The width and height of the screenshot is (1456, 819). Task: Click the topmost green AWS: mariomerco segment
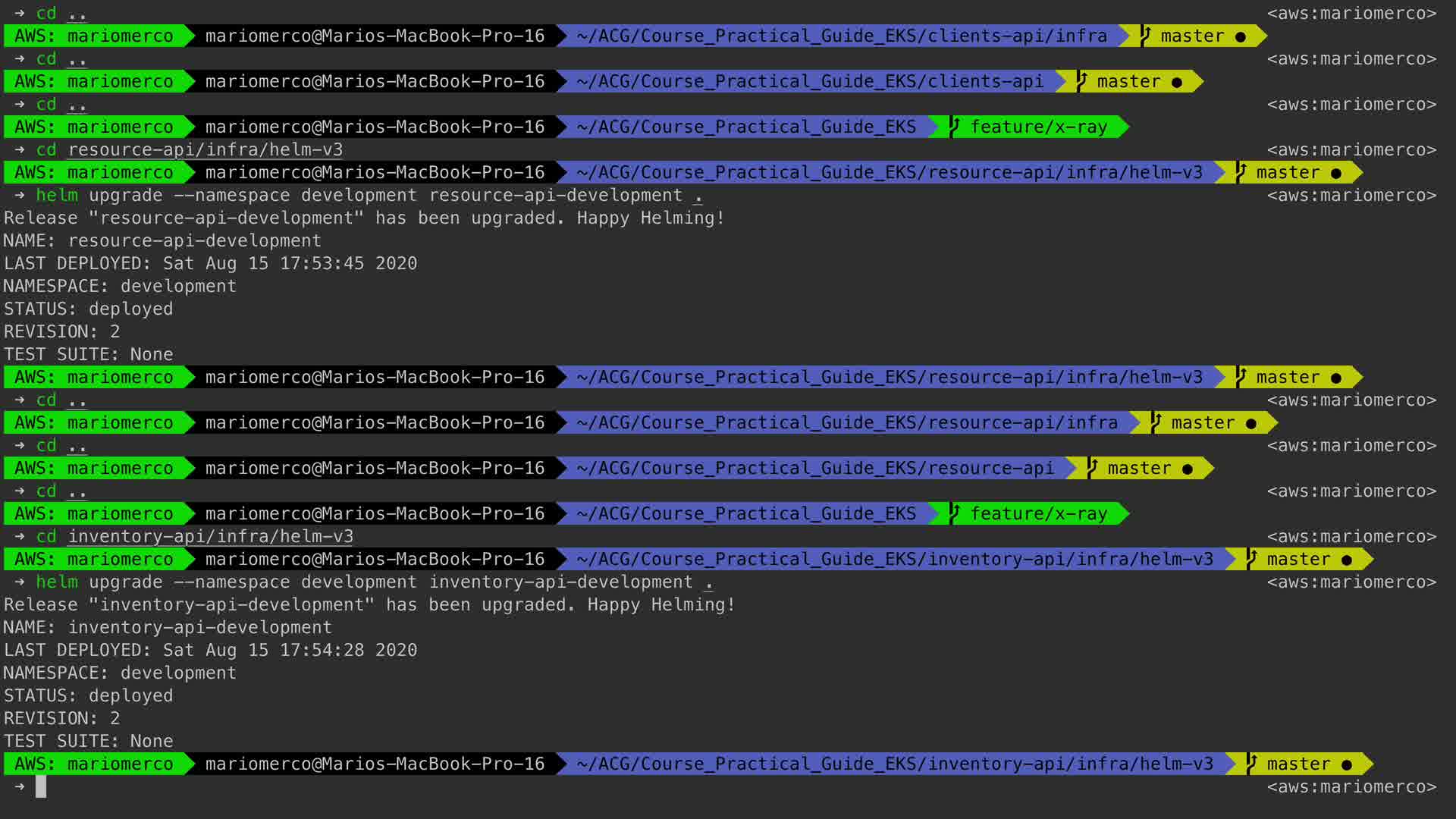[x=94, y=36]
